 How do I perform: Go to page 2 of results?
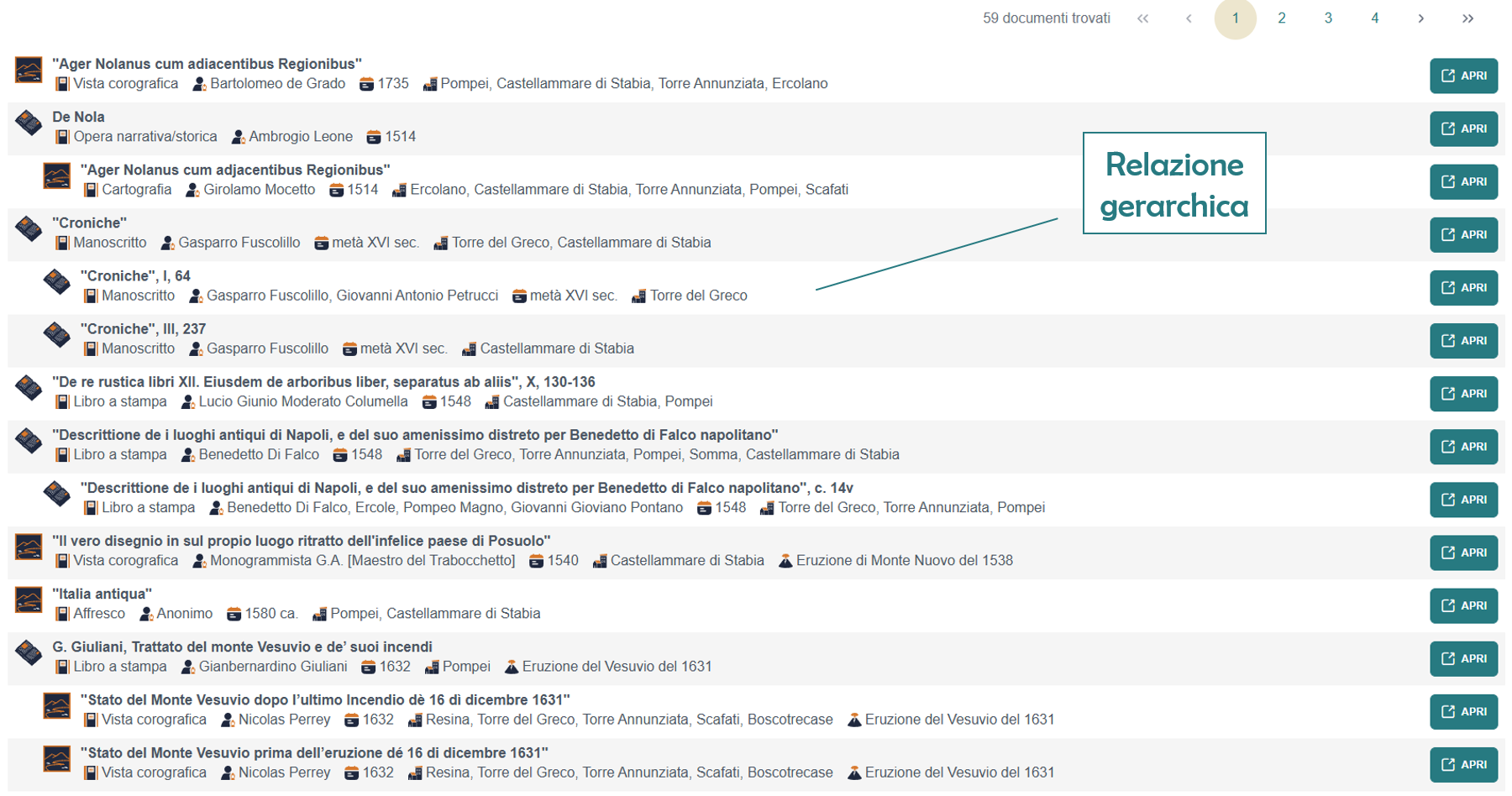pyautogui.click(x=1281, y=18)
